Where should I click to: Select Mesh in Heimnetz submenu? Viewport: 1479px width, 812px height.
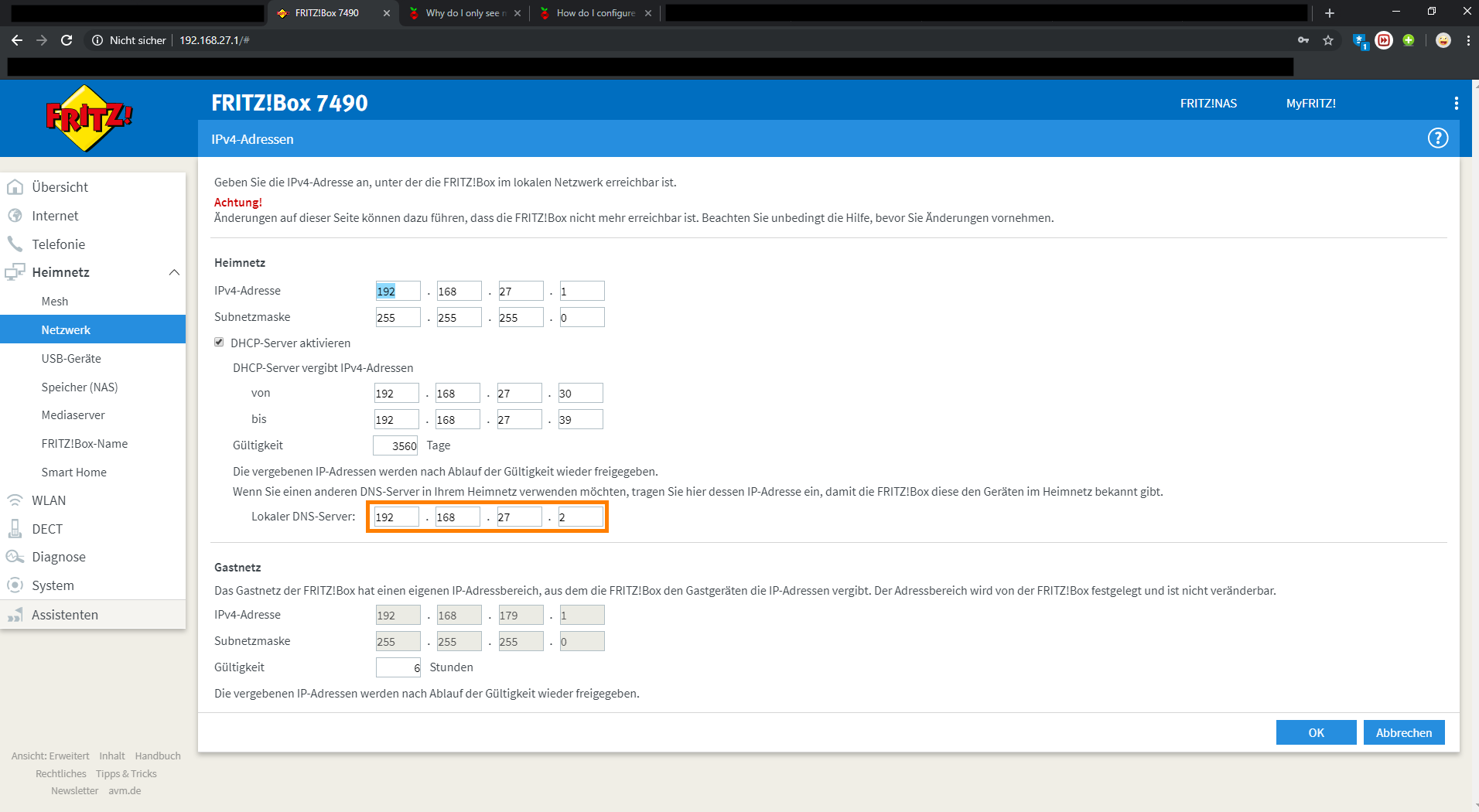(55, 302)
